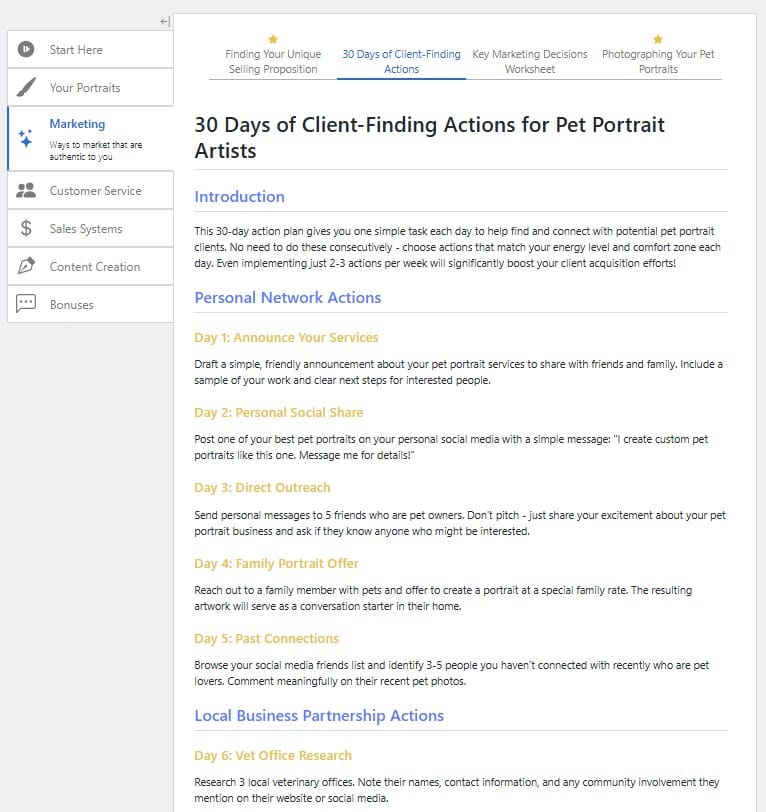Click the Personal Network Actions heading
This screenshot has width=766, height=812.
287,298
